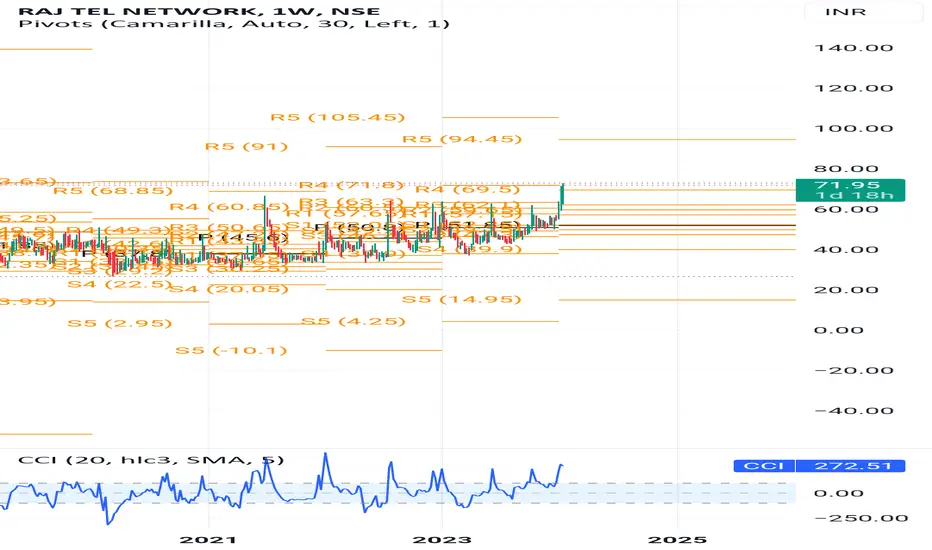932x550 pixels.
Task: Click the 20.00 price axis label
Action: click(846, 290)
